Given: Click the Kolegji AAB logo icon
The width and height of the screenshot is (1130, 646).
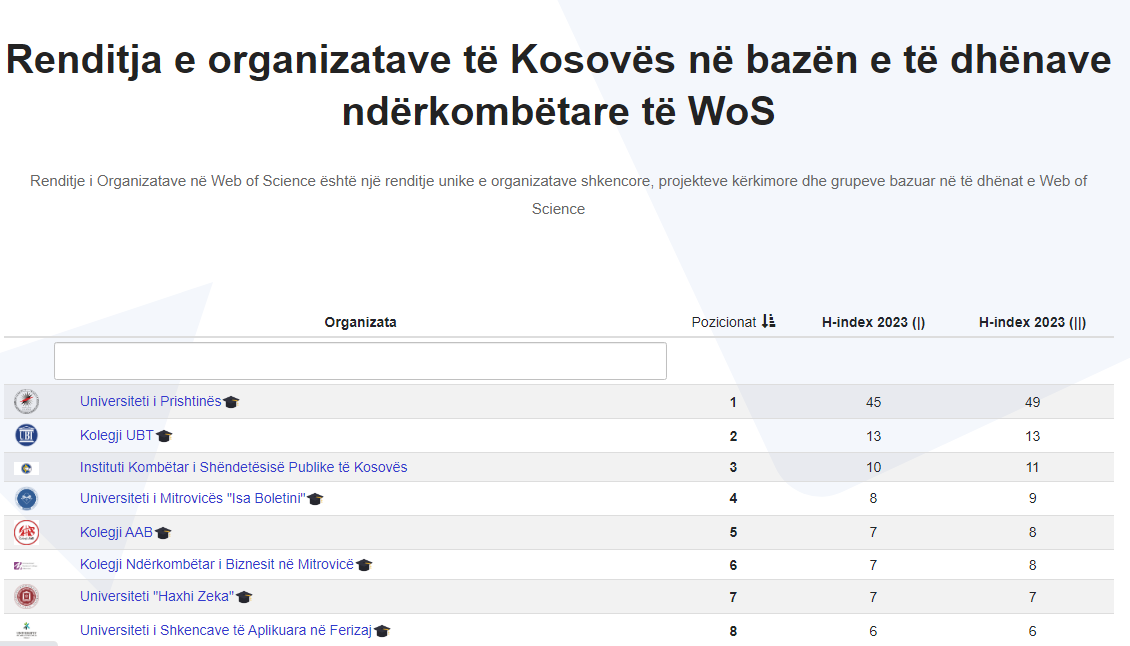Looking at the screenshot, I should point(27,533).
